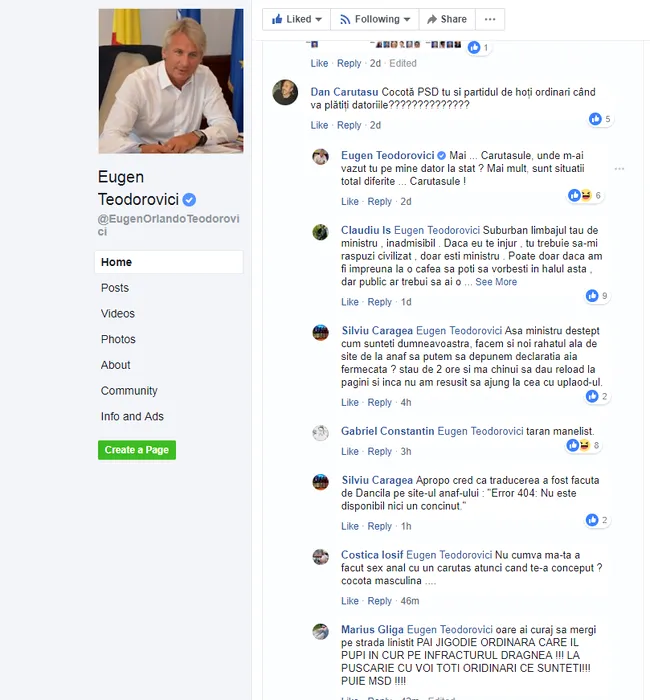Click the green Create a Page button

[x=137, y=450]
